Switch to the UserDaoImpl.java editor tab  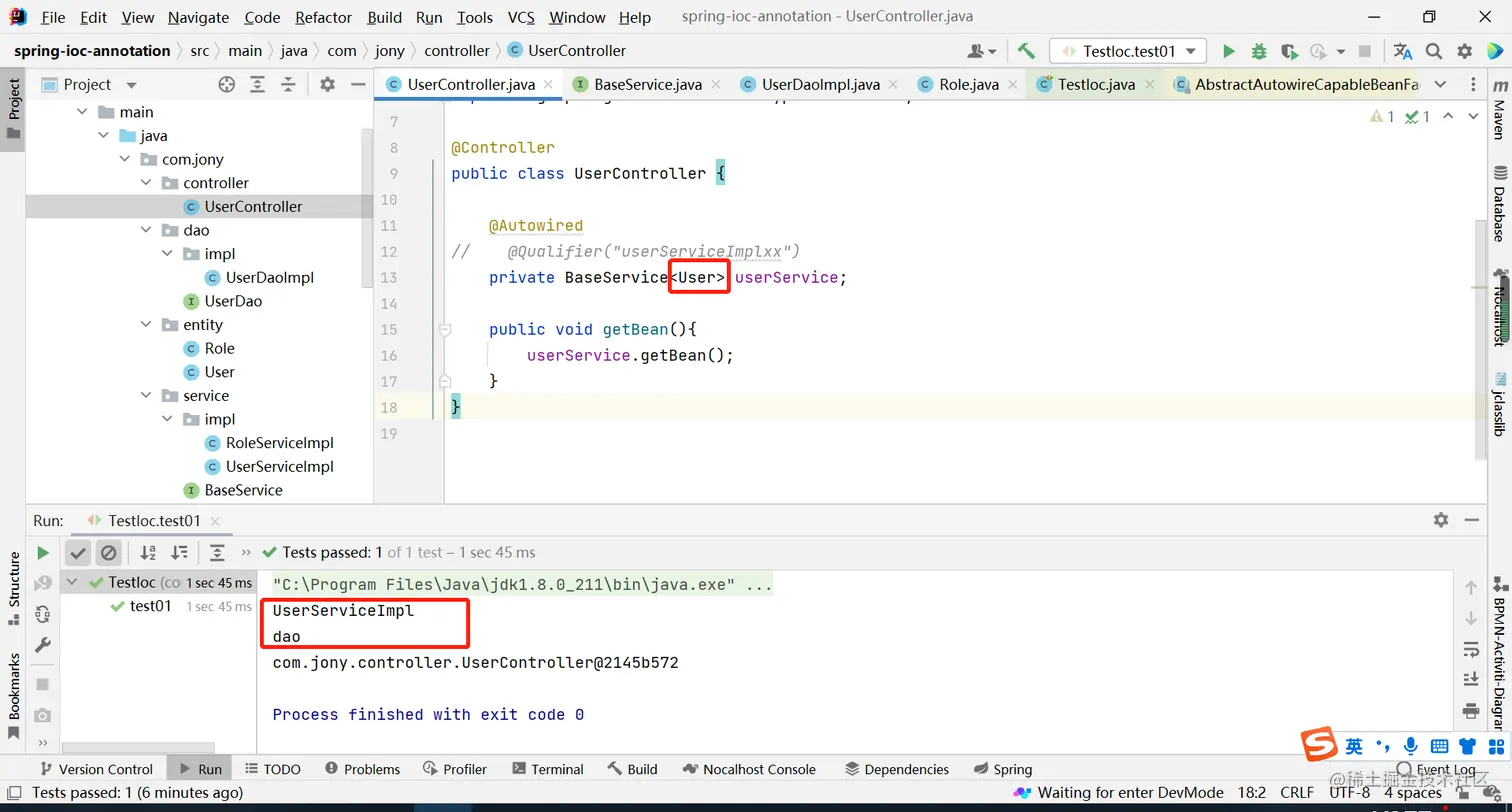click(820, 85)
